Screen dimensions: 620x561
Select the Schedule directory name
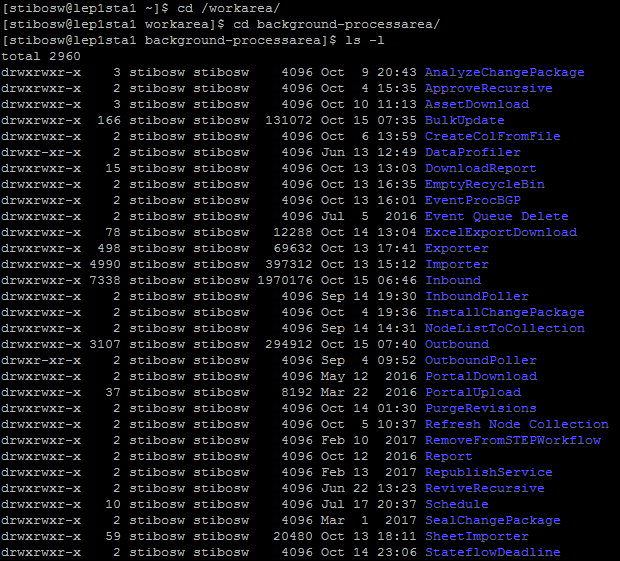click(x=457, y=504)
